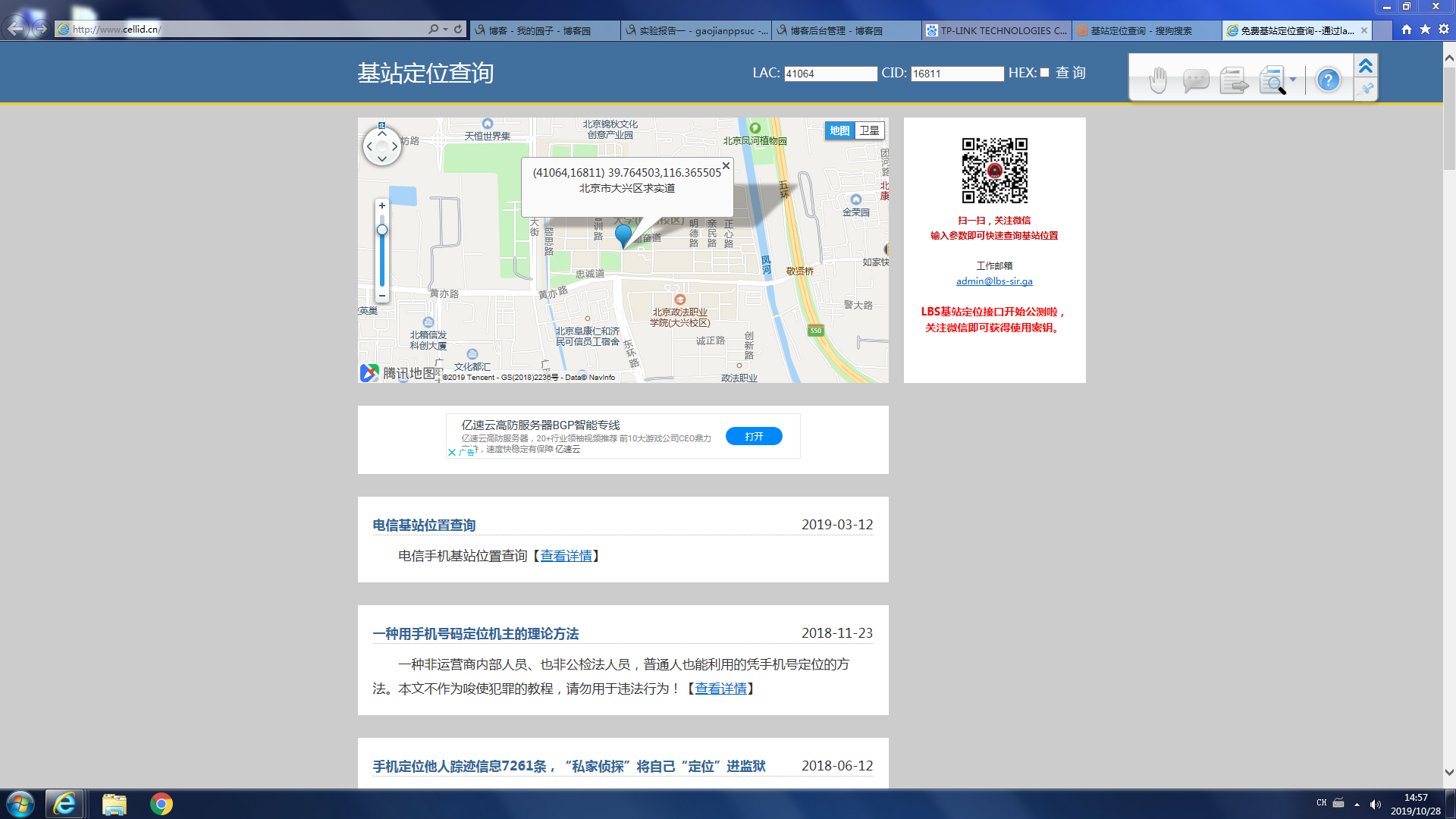Click the hand tool in floating toolbar
This screenshot has height=819, width=1456.
point(1157,80)
